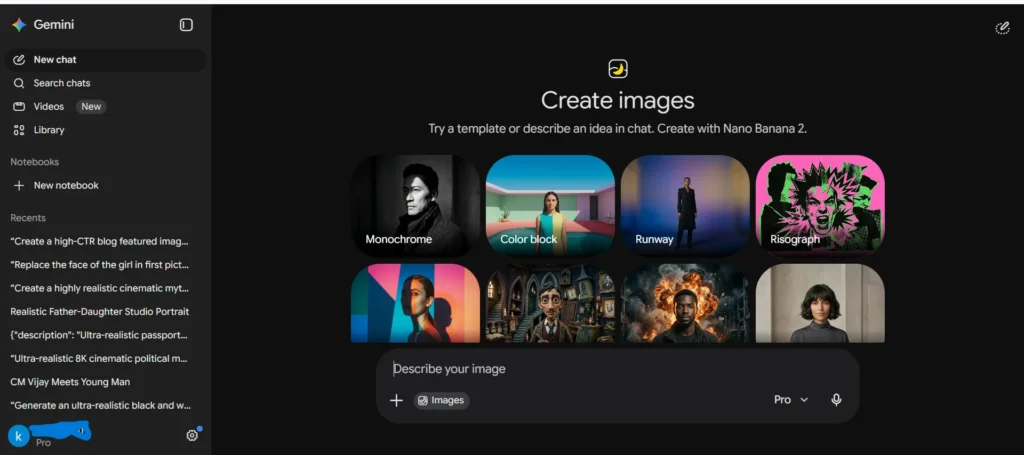The height and width of the screenshot is (455, 1024).
Task: Select the cartoon haunted-room template thumbnail
Action: coord(550,303)
